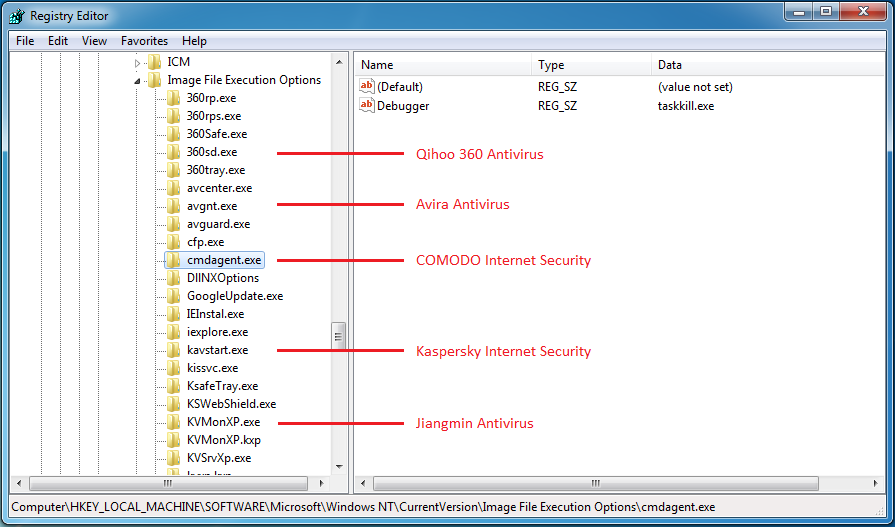
Task: Click the registry path in the status bar
Action: (x=363, y=507)
